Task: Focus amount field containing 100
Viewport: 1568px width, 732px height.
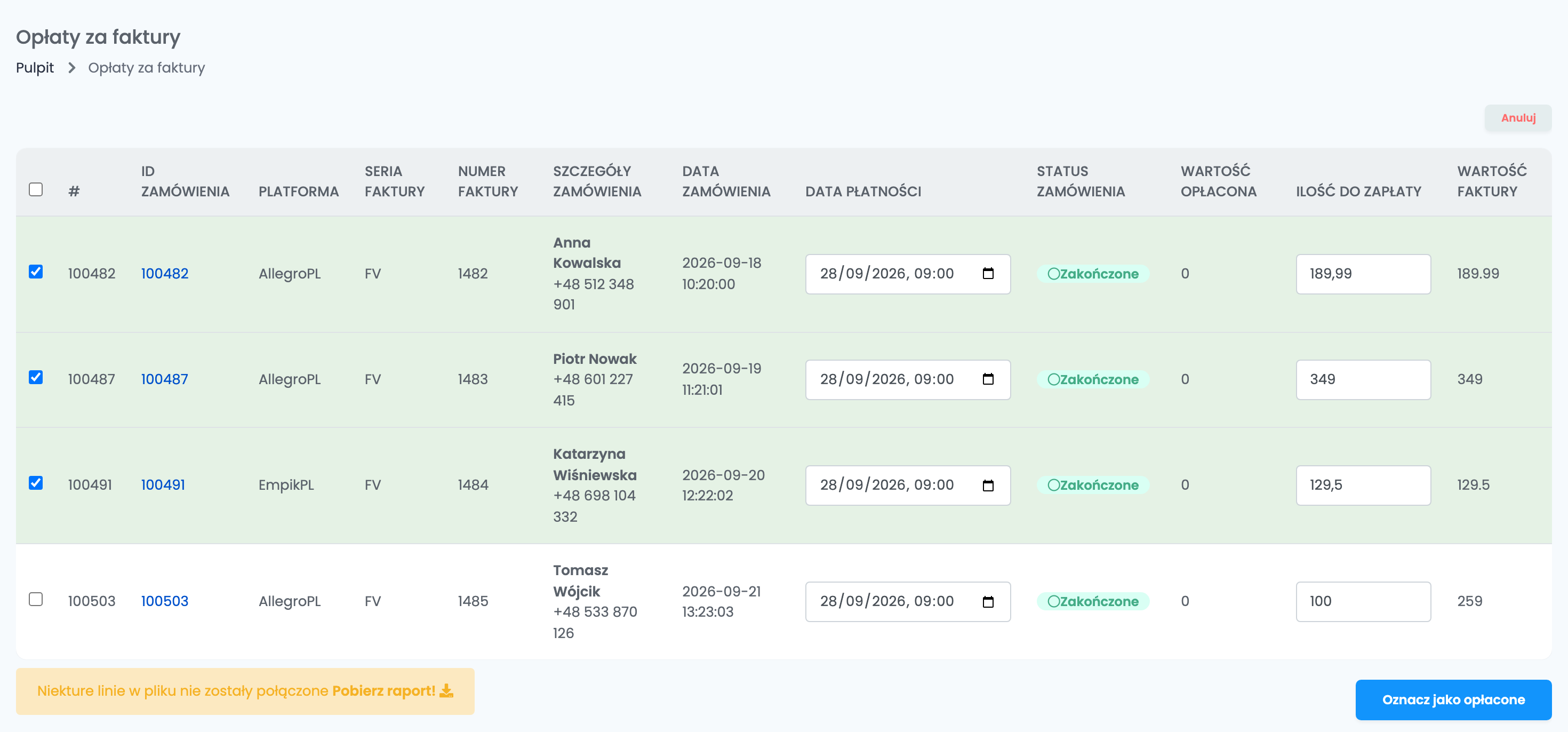Action: tap(1363, 601)
